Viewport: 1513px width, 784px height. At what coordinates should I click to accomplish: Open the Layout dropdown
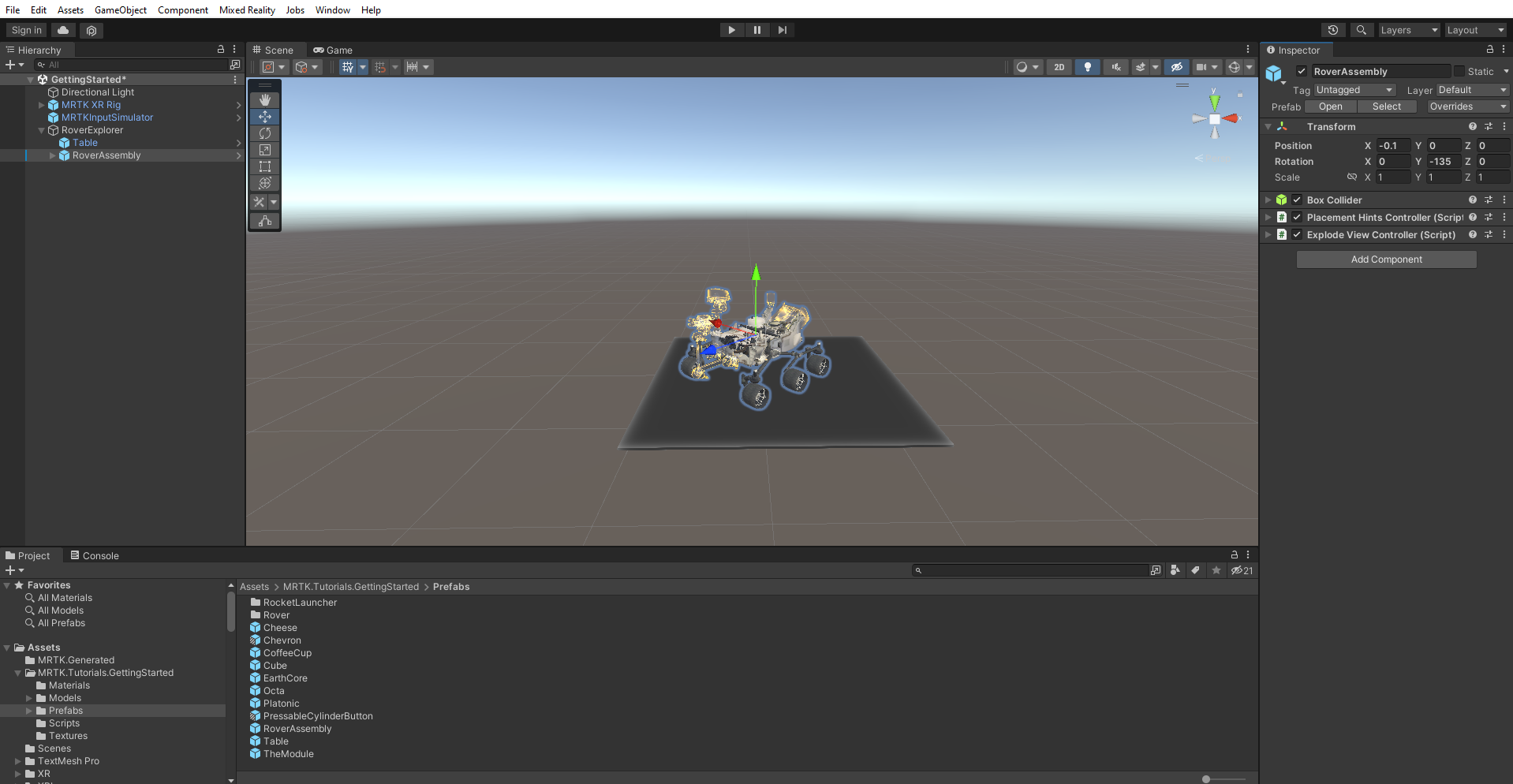pos(1475,30)
